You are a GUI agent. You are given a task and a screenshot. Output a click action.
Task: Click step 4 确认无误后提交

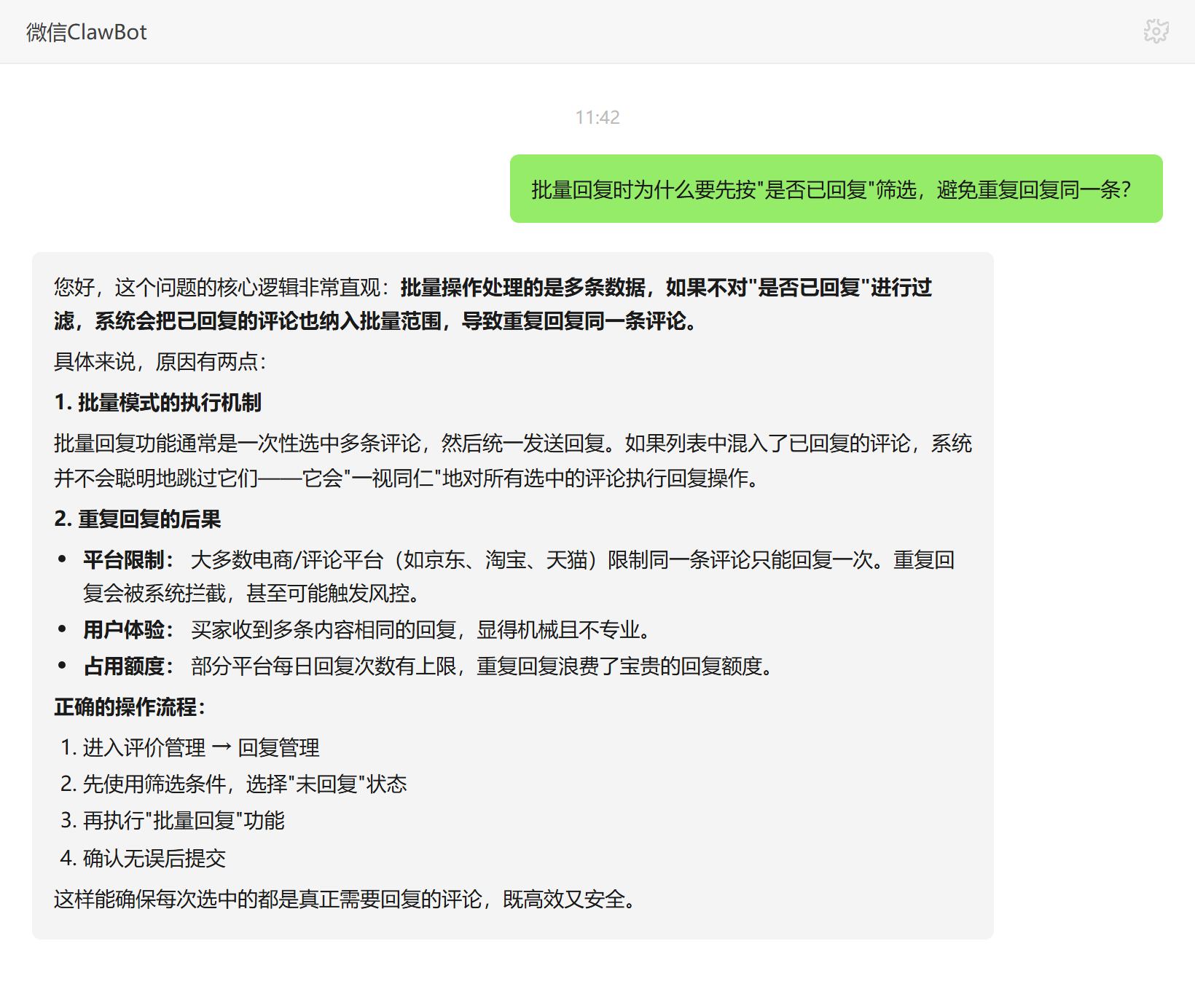coord(143,858)
